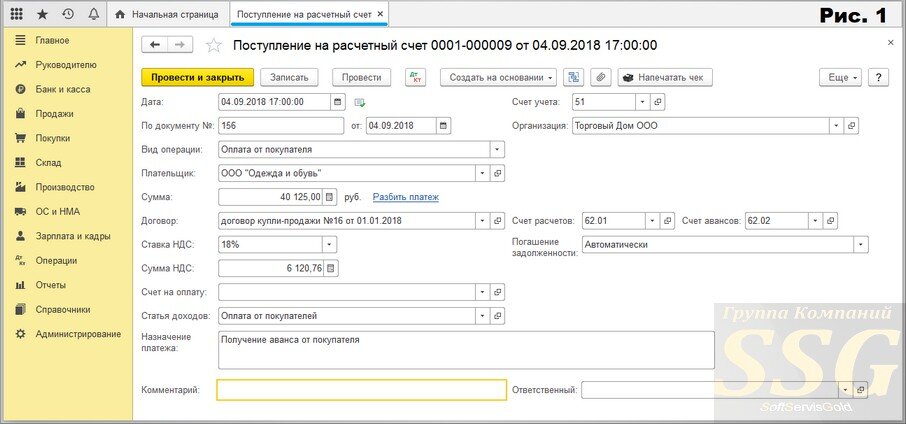
Task: Expand Организация dropdown
Action: [x=837, y=125]
